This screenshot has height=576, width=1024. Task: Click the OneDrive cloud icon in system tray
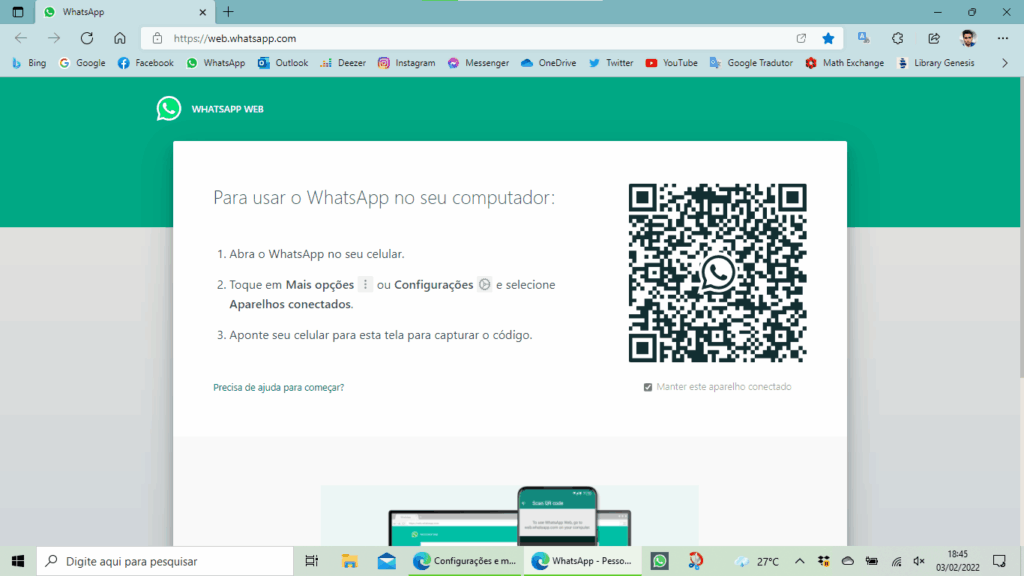tap(847, 561)
